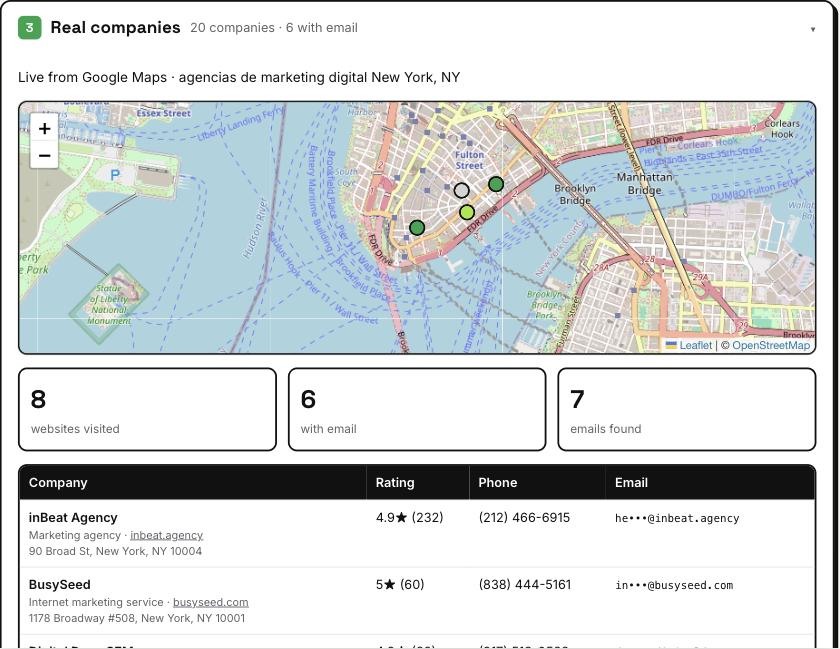Click the 5★ (60) rating

click(x=400, y=585)
